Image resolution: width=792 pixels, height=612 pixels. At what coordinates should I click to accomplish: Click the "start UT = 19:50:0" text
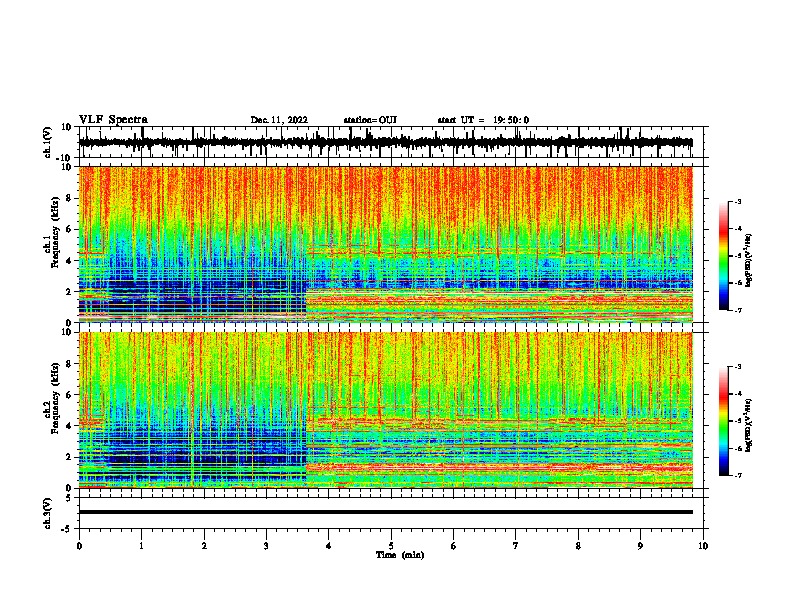point(483,120)
